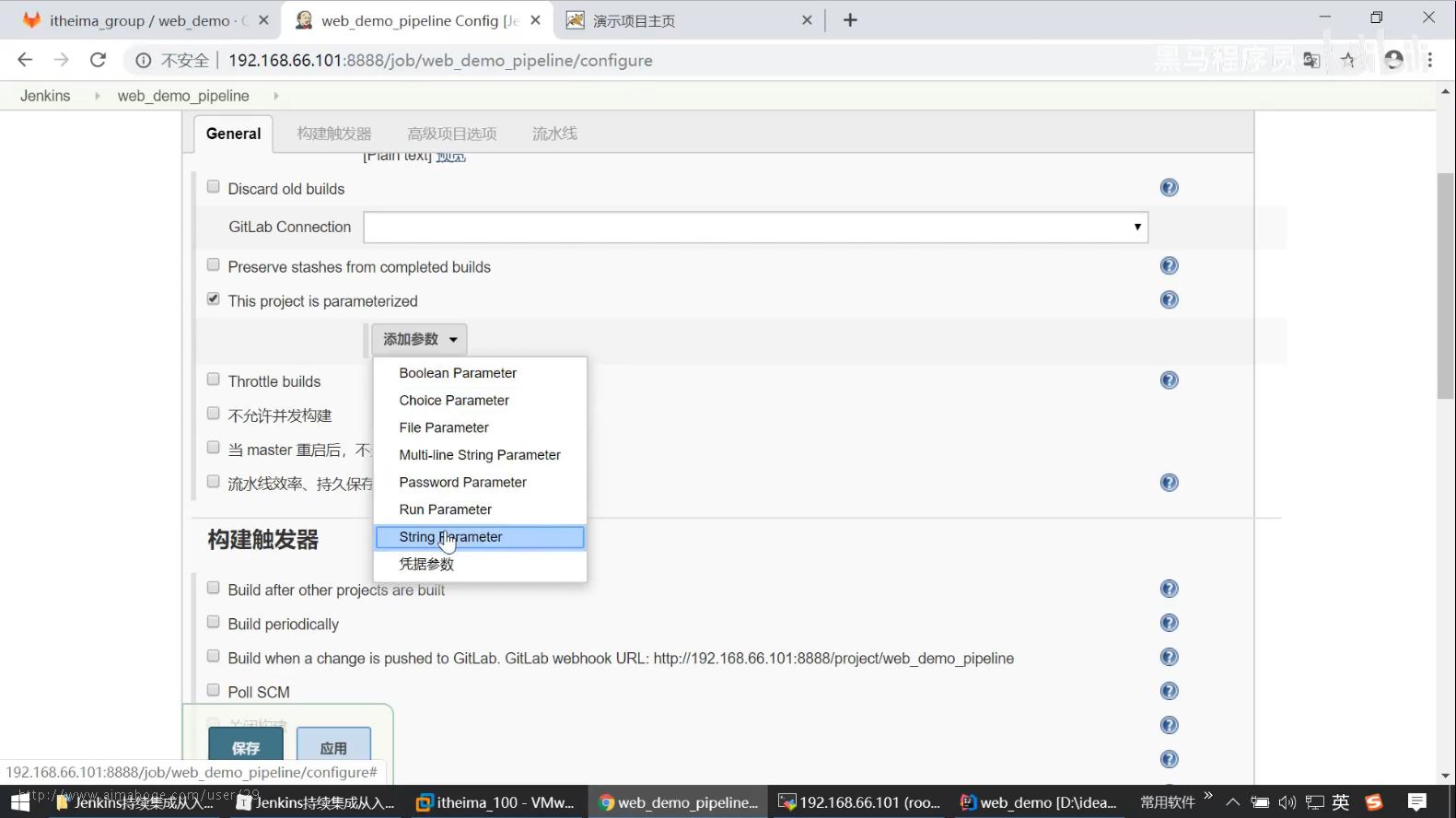
Task: Open a new browser tab
Action: pos(850,20)
